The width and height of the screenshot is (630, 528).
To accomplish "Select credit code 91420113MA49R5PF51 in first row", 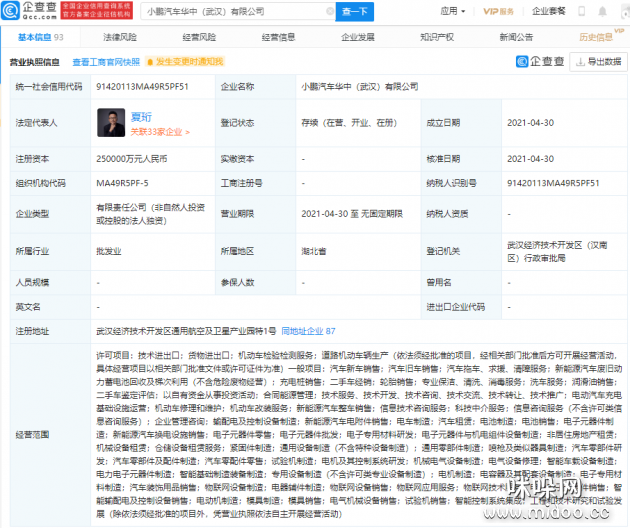I will (142, 87).
